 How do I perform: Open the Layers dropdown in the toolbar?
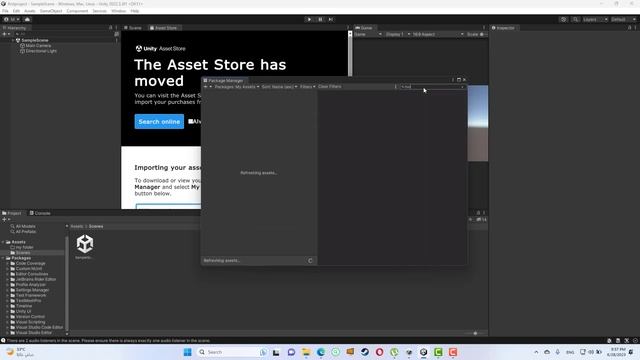pos(595,19)
